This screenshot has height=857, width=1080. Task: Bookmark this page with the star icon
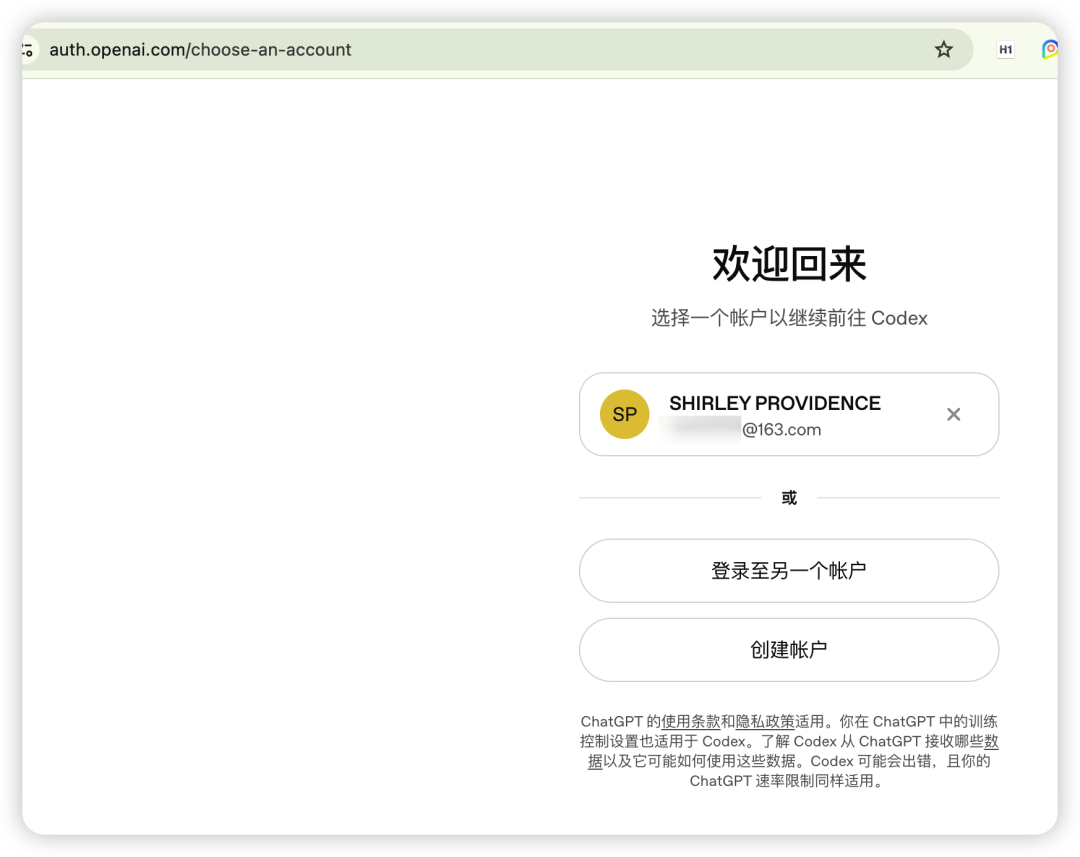tap(944, 50)
